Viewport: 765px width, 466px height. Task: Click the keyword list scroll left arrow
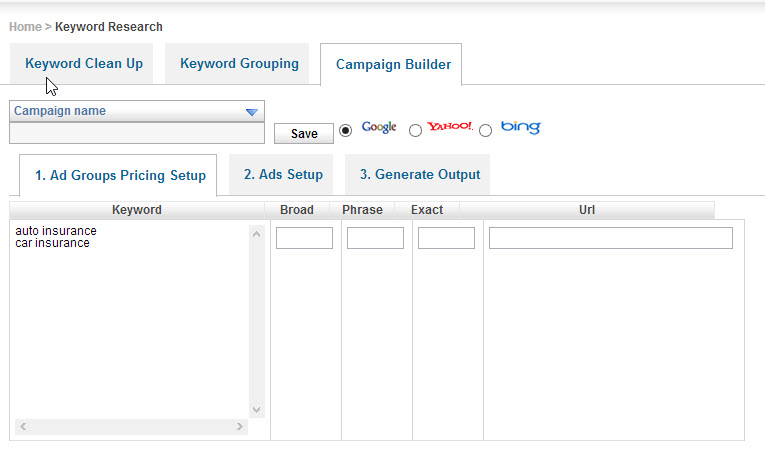point(23,426)
